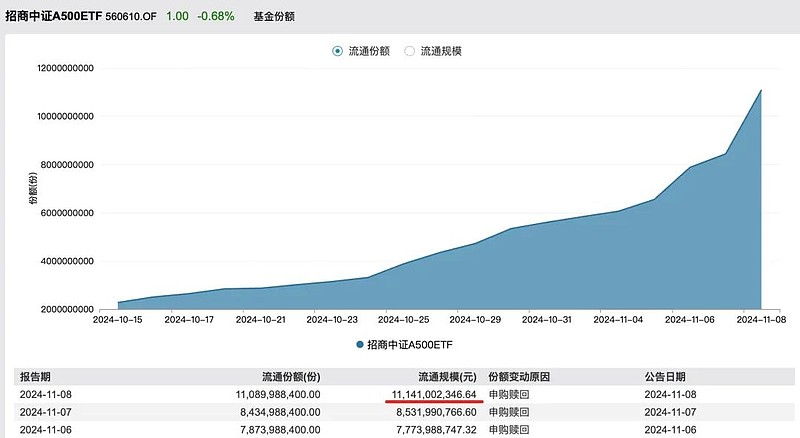Click x-axis label 2024-10-23

pyautogui.click(x=332, y=320)
